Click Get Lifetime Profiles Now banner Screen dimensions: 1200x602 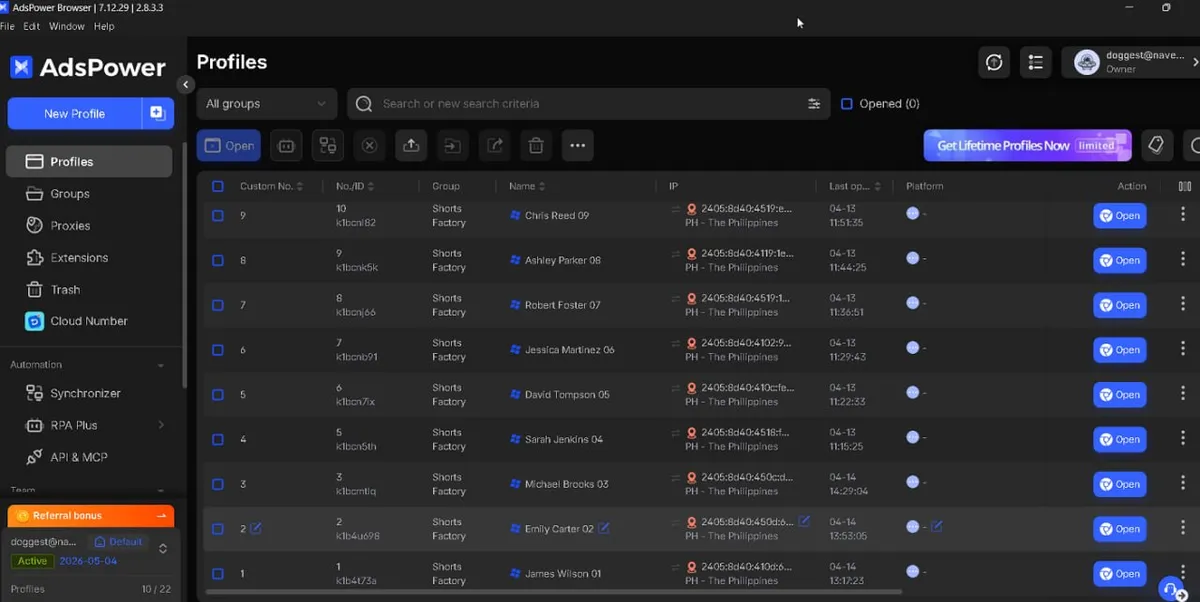(x=1027, y=146)
